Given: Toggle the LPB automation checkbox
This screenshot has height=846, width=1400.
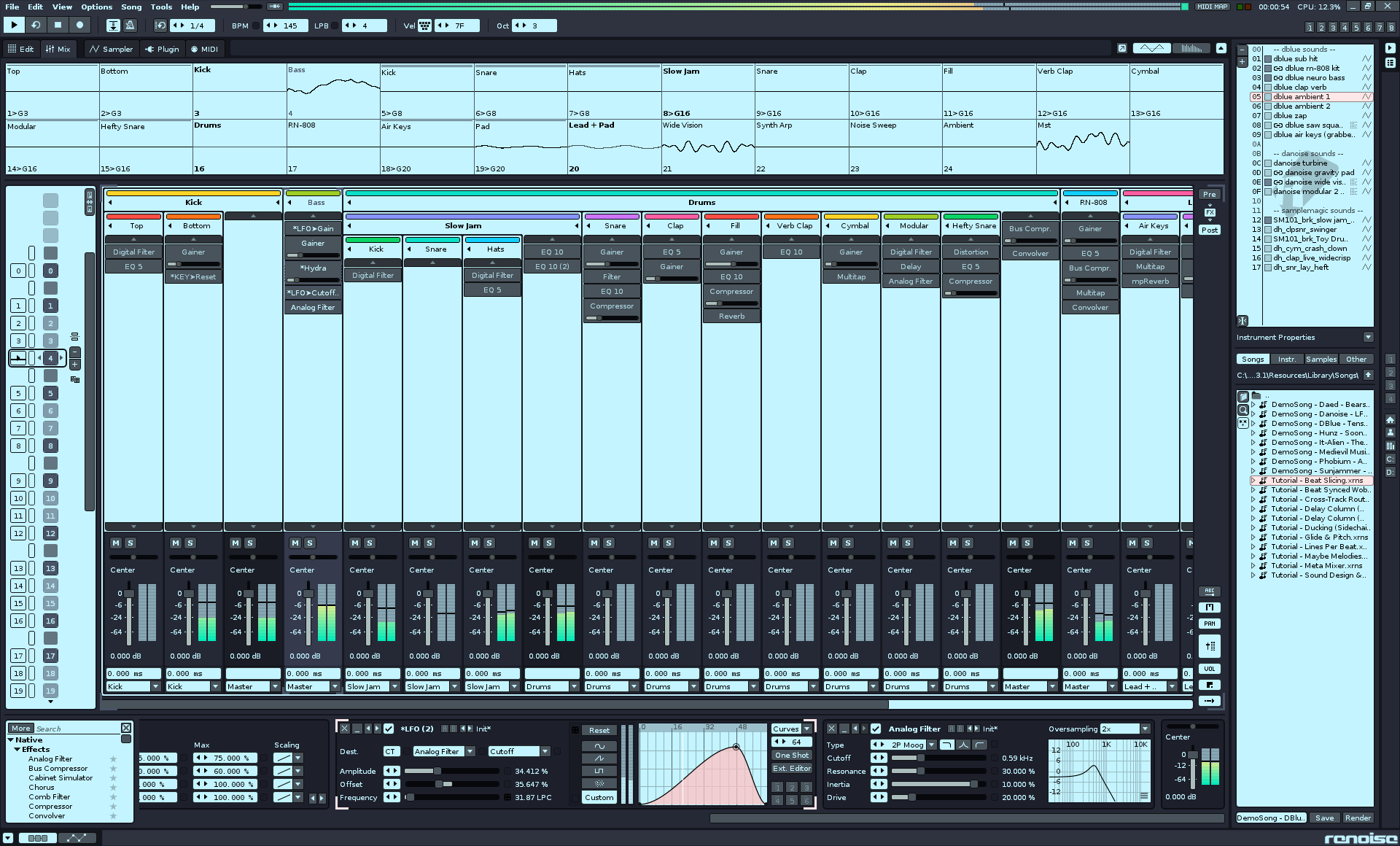Looking at the screenshot, I should pos(335,26).
